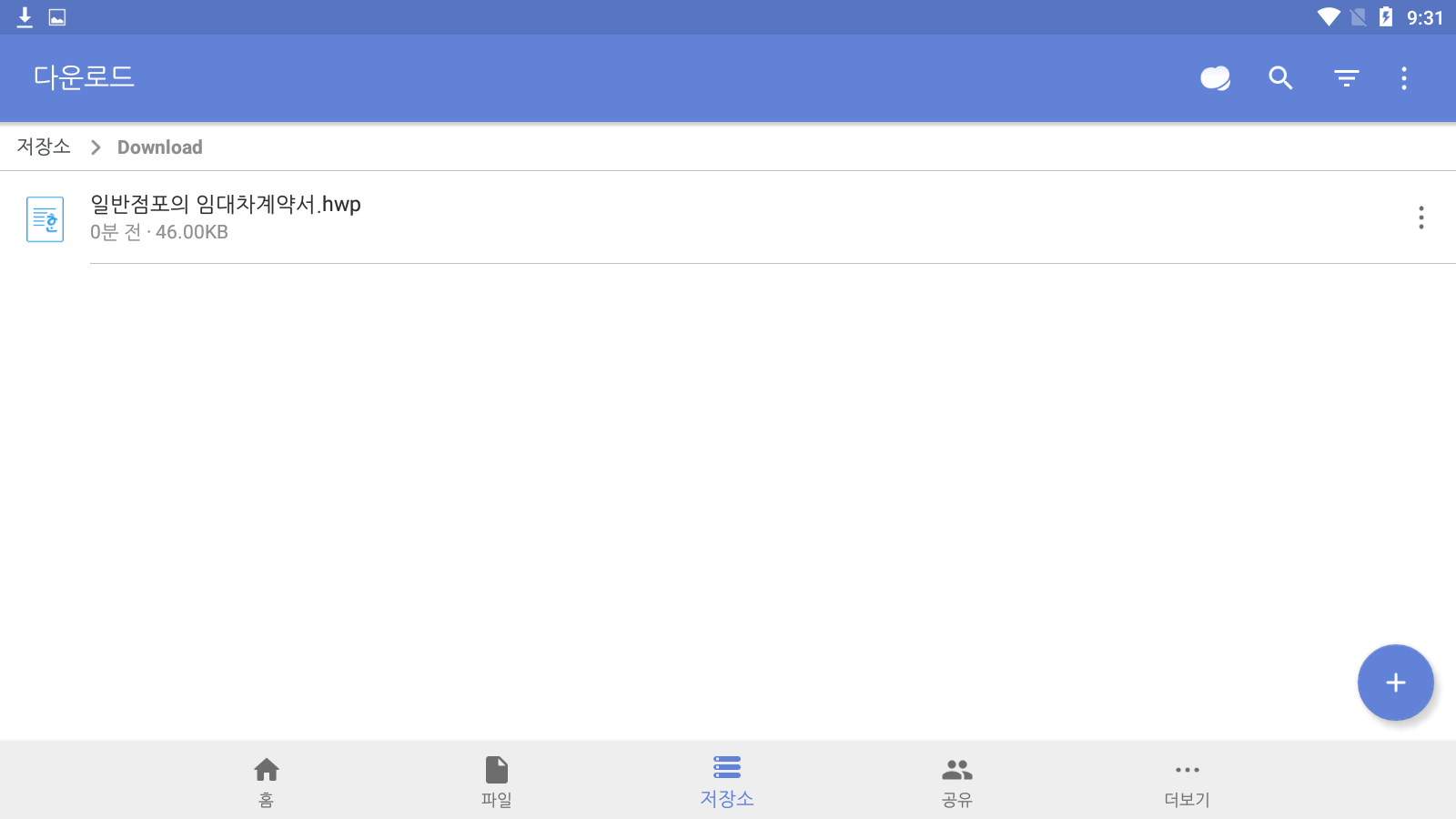The image size is (1456, 819).
Task: Click the 0분 전 · 46.00KB file details
Action: point(159,232)
